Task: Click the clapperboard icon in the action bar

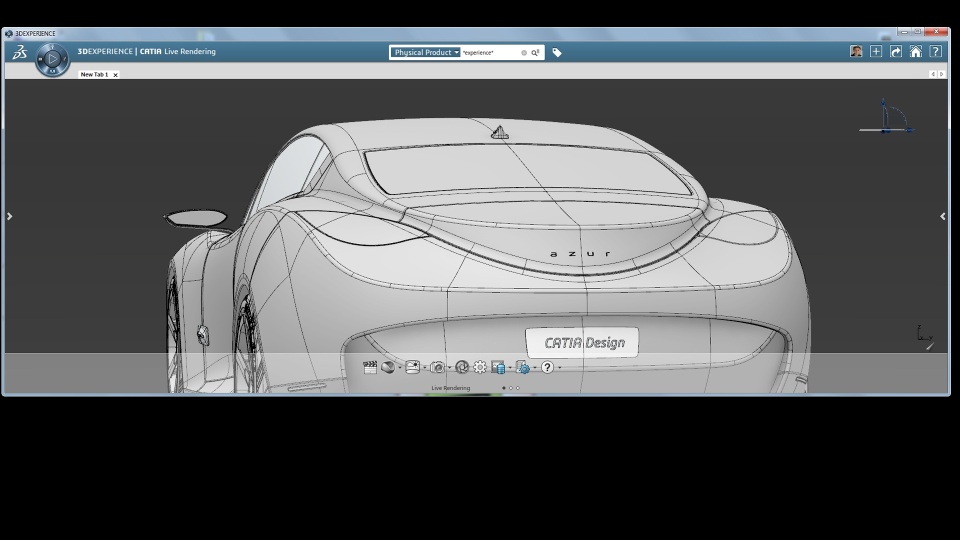Action: tap(370, 367)
